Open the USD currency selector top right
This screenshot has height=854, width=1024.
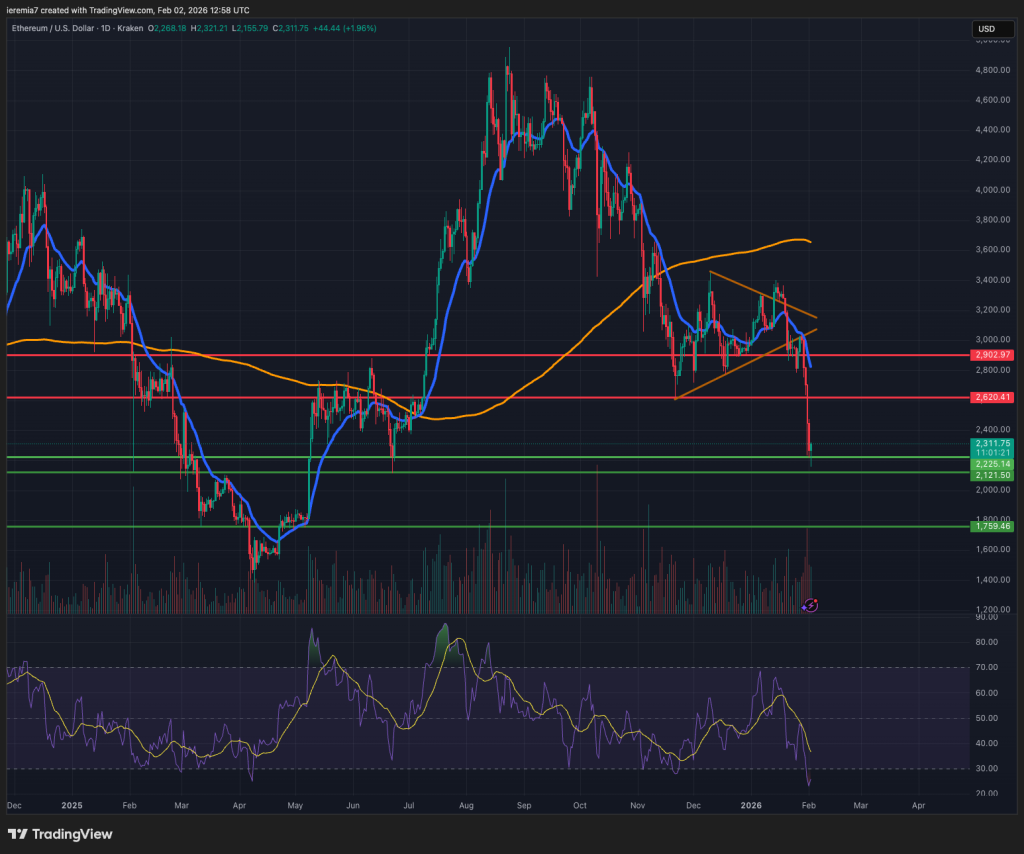(x=991, y=29)
